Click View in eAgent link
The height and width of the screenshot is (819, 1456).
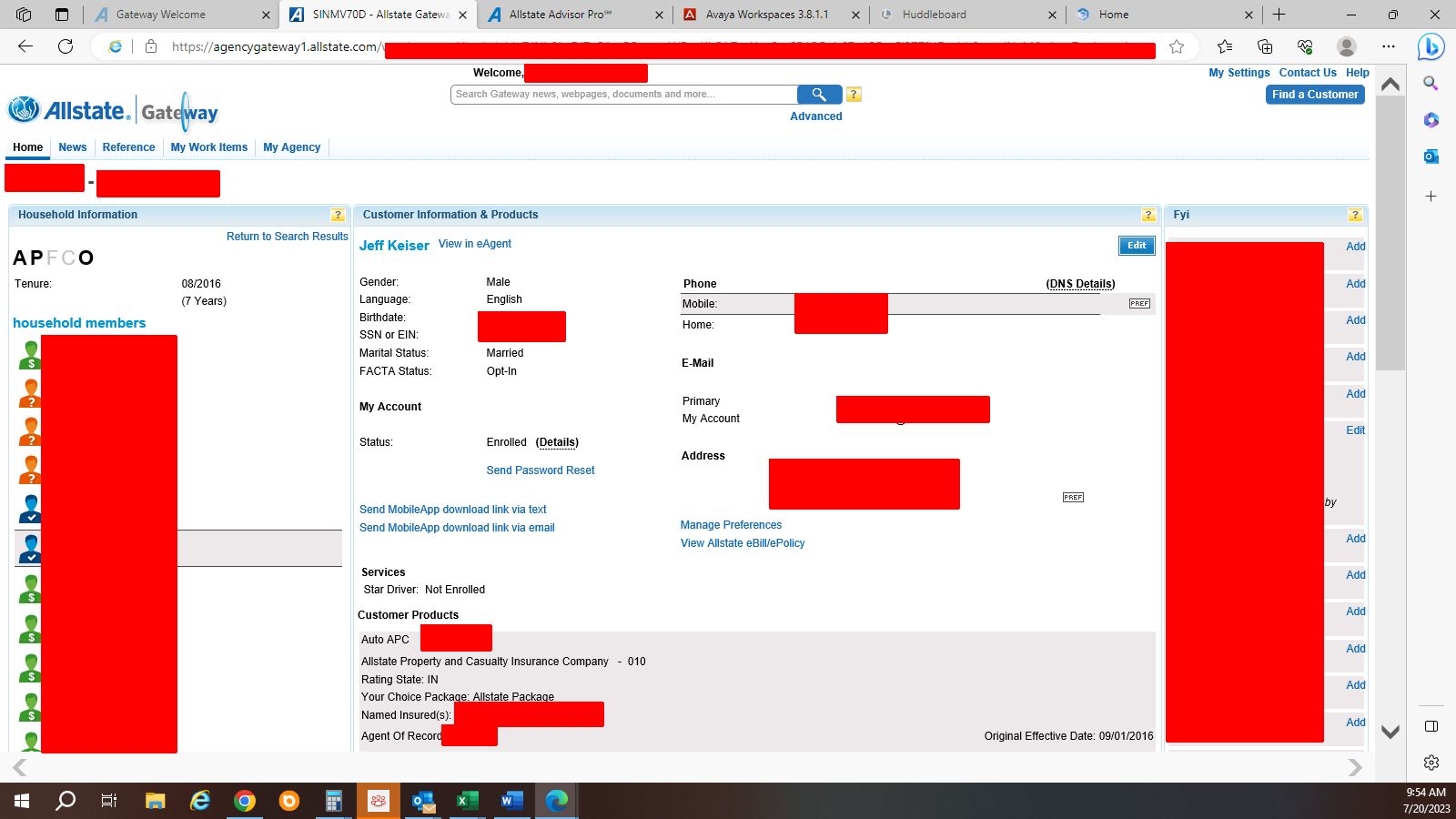pos(475,244)
